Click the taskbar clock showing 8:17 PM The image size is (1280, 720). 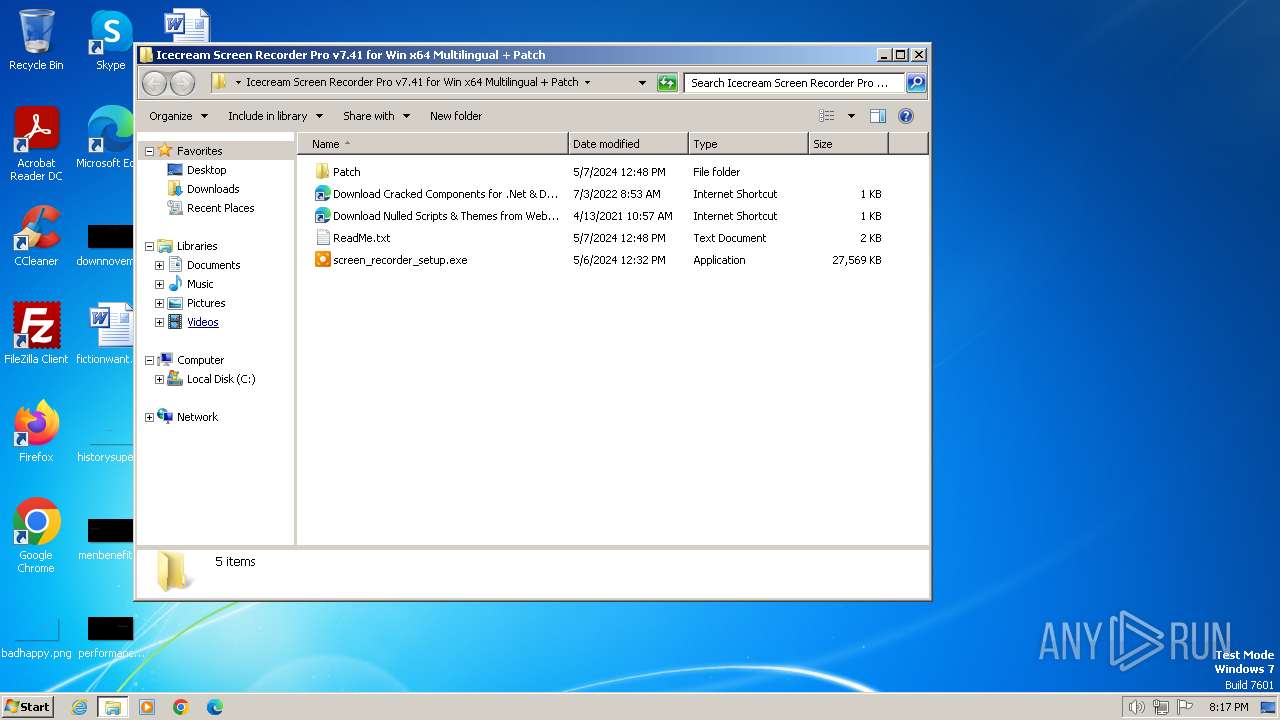click(x=1228, y=707)
